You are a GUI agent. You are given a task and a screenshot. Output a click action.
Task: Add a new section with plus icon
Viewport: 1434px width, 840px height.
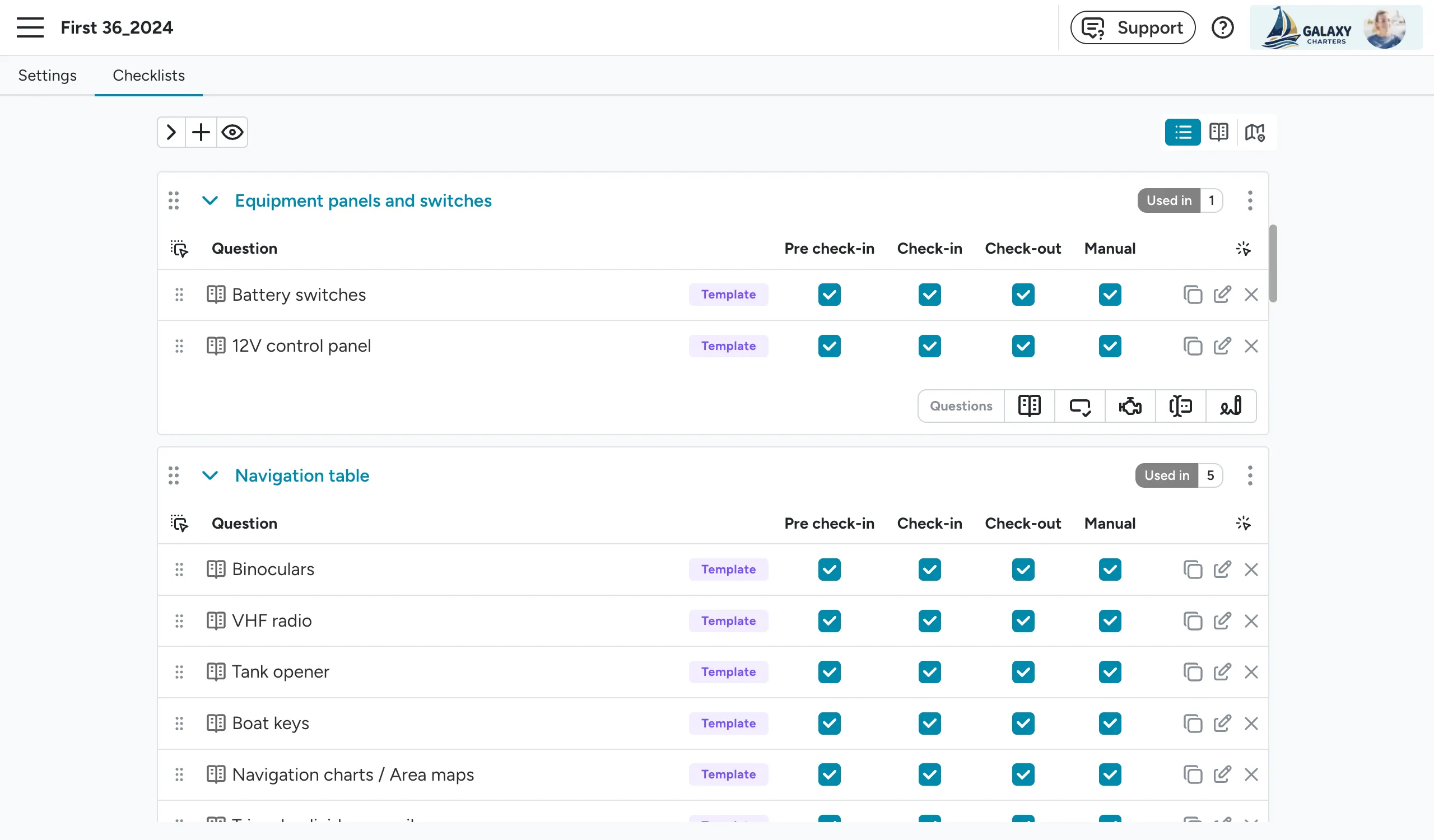point(201,133)
